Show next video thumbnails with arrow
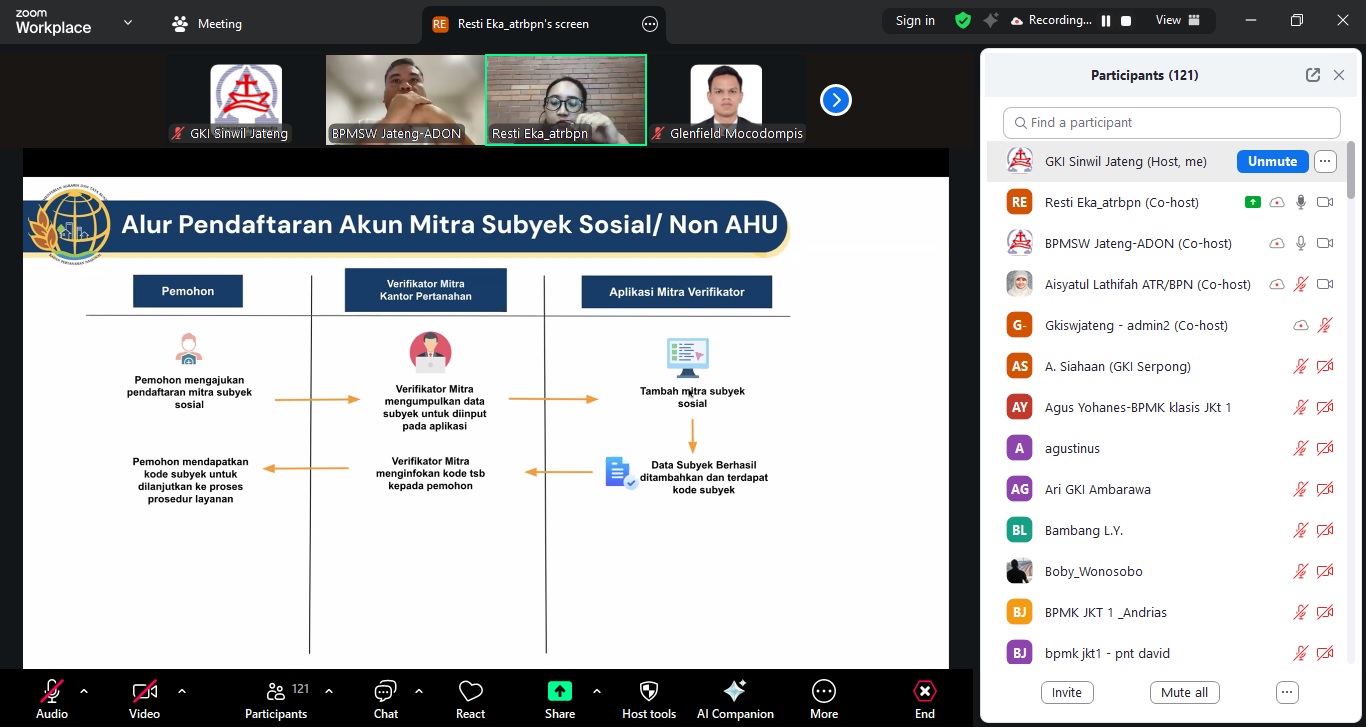The width and height of the screenshot is (1366, 728). (x=836, y=100)
